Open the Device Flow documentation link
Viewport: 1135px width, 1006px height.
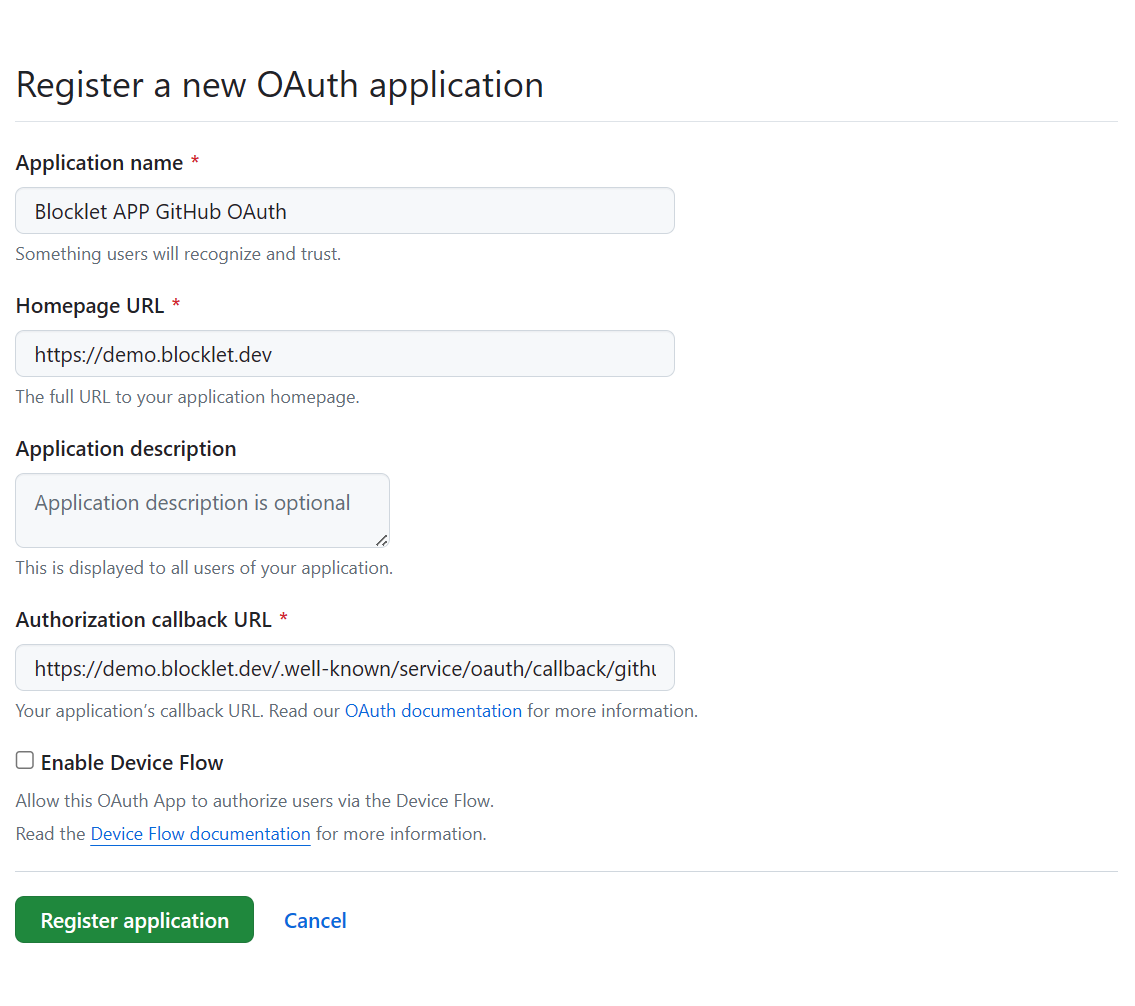200,834
